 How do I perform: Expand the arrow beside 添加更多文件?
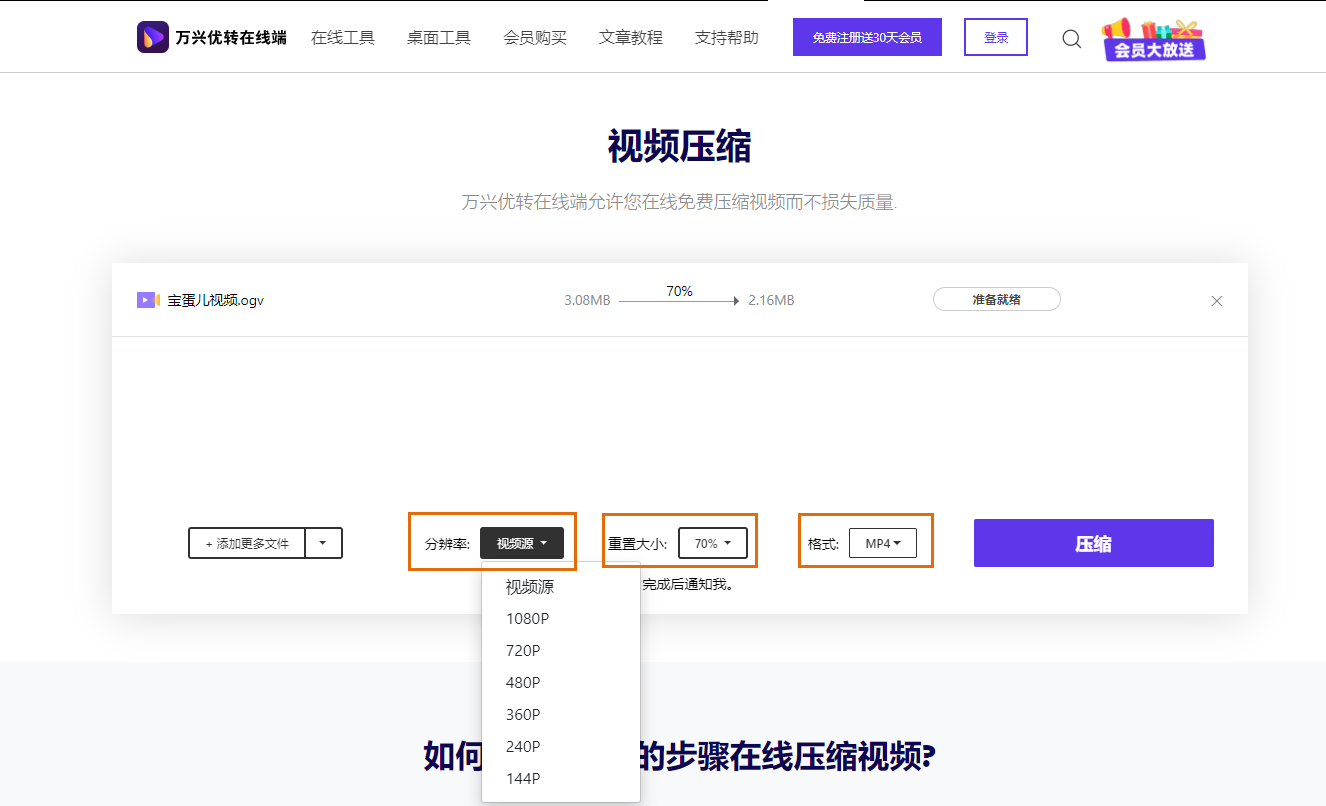(323, 542)
